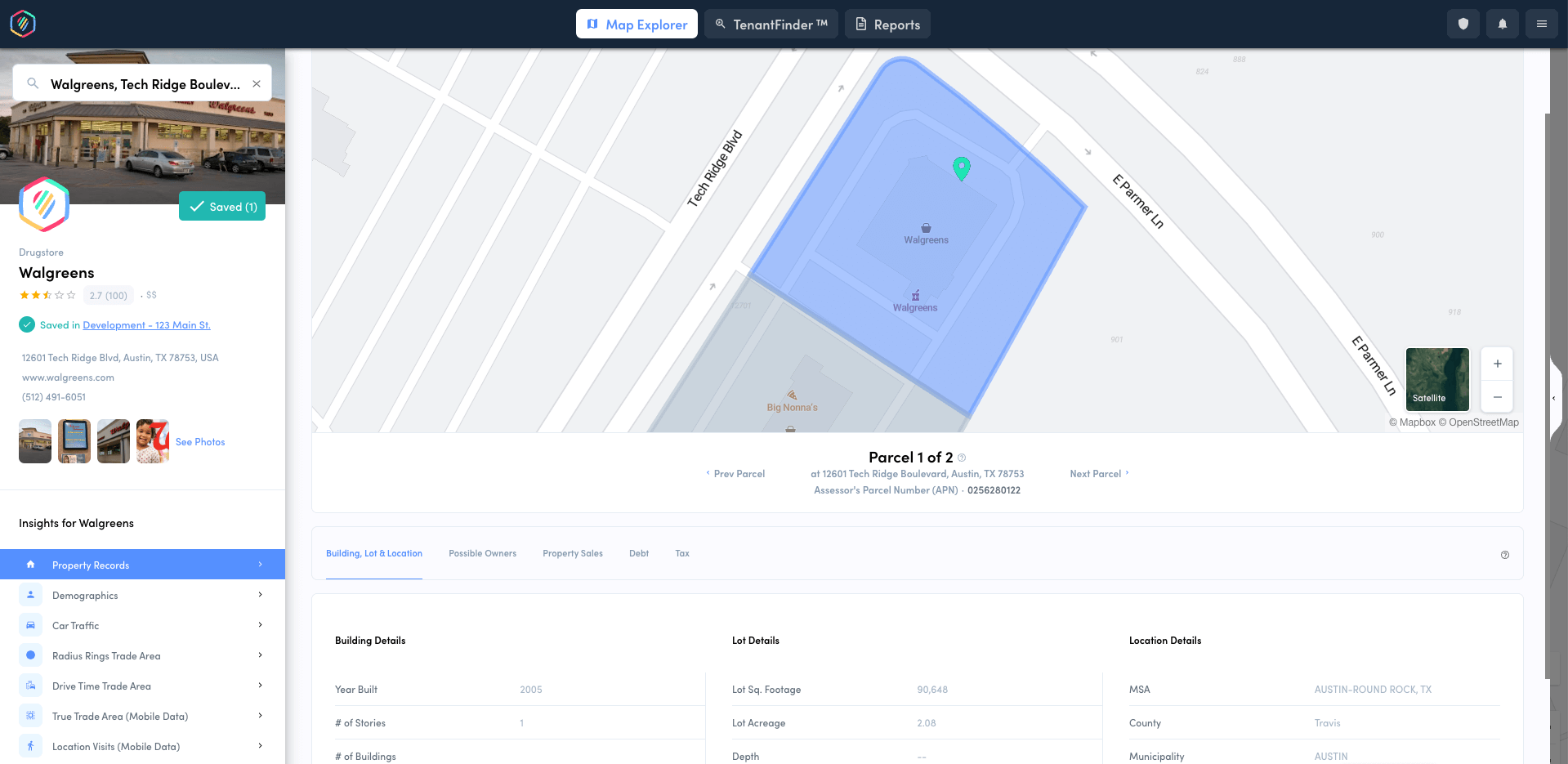Zoom in using the map plus control
1568x764 pixels.
click(x=1497, y=364)
